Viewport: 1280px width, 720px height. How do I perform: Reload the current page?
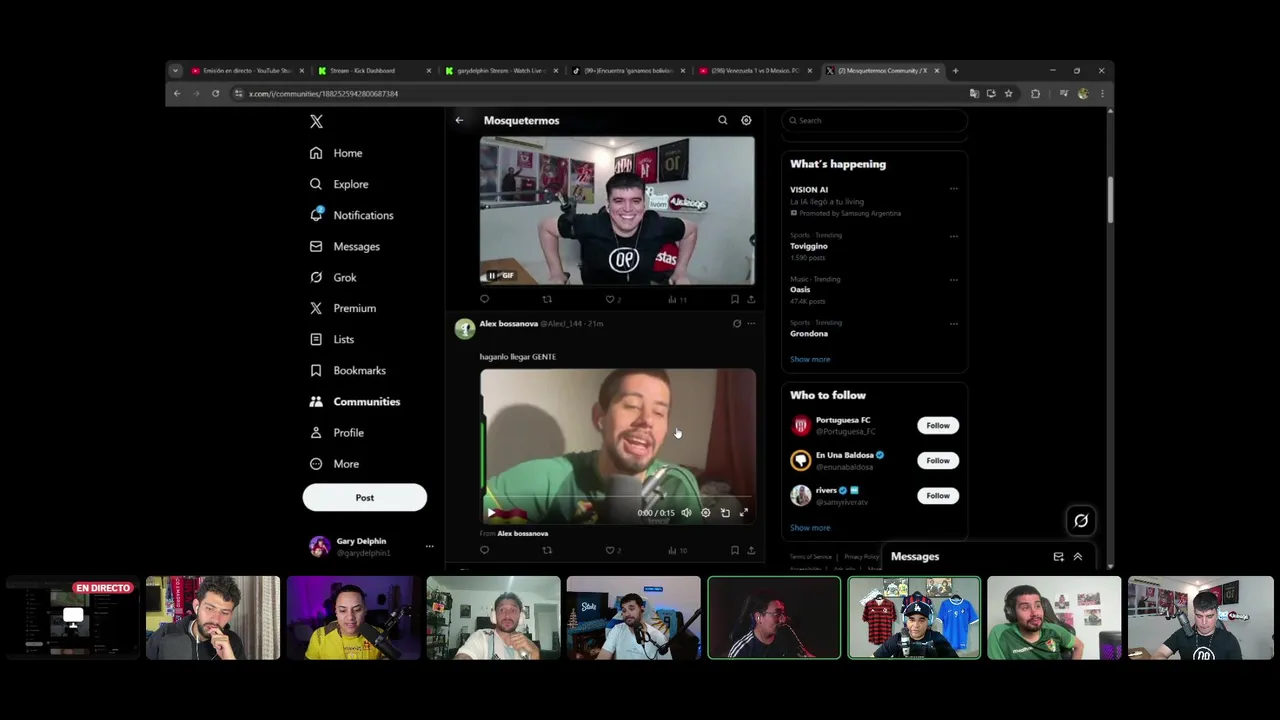[215, 93]
